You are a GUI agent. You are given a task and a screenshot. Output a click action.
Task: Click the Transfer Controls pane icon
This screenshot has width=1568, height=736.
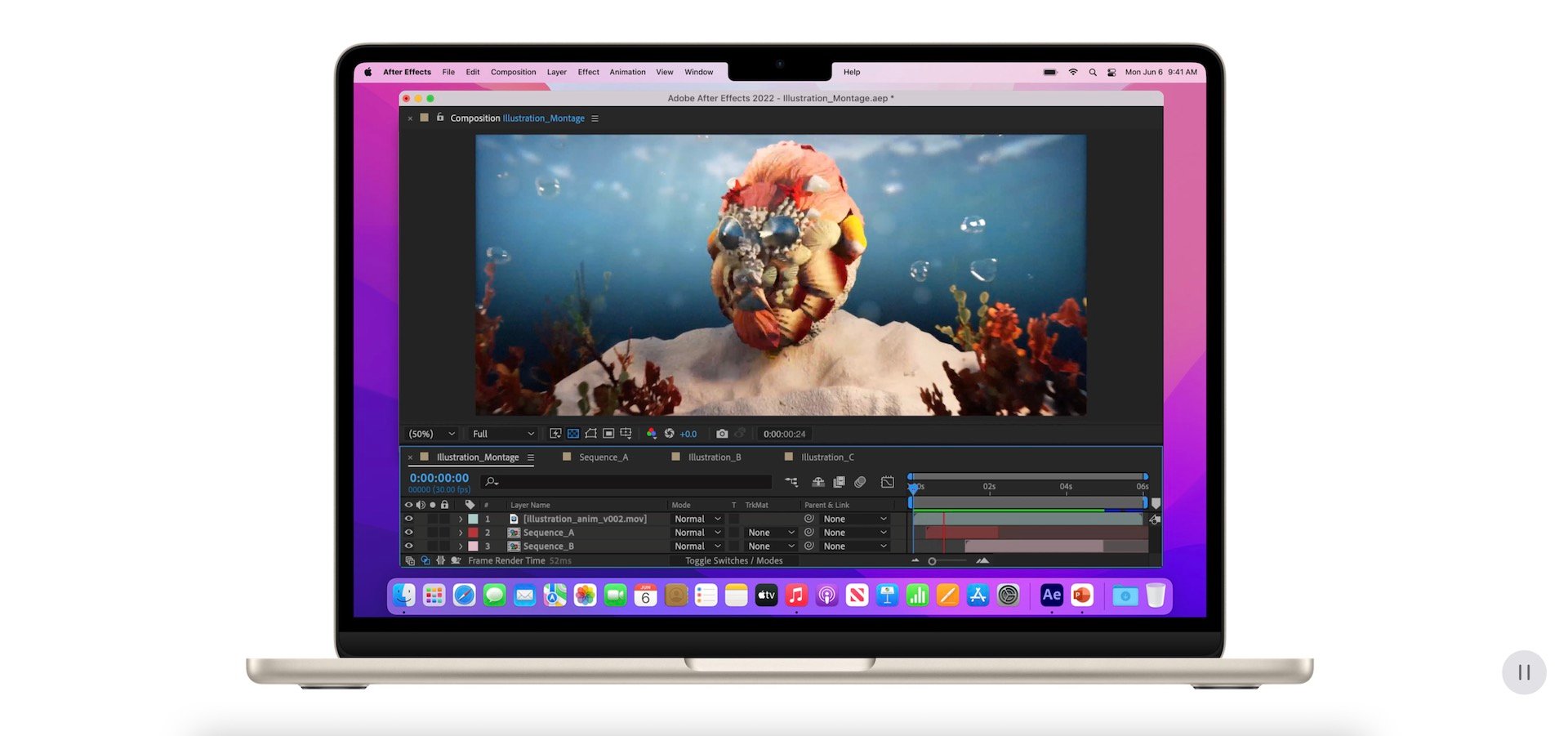(x=425, y=560)
